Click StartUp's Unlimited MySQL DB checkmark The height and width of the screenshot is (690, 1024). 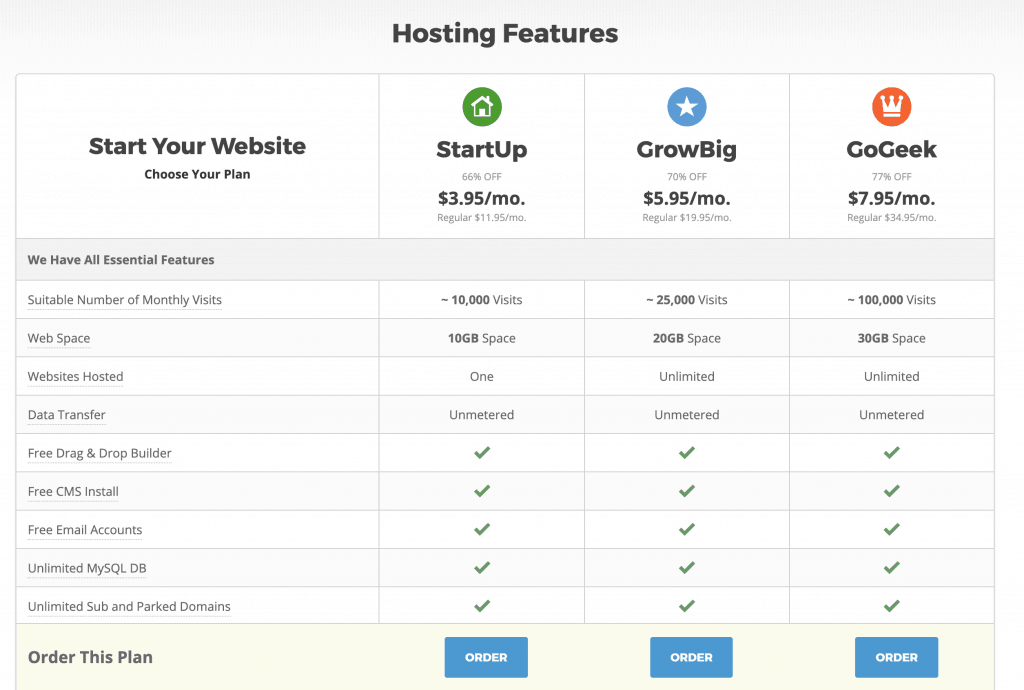(x=482, y=568)
